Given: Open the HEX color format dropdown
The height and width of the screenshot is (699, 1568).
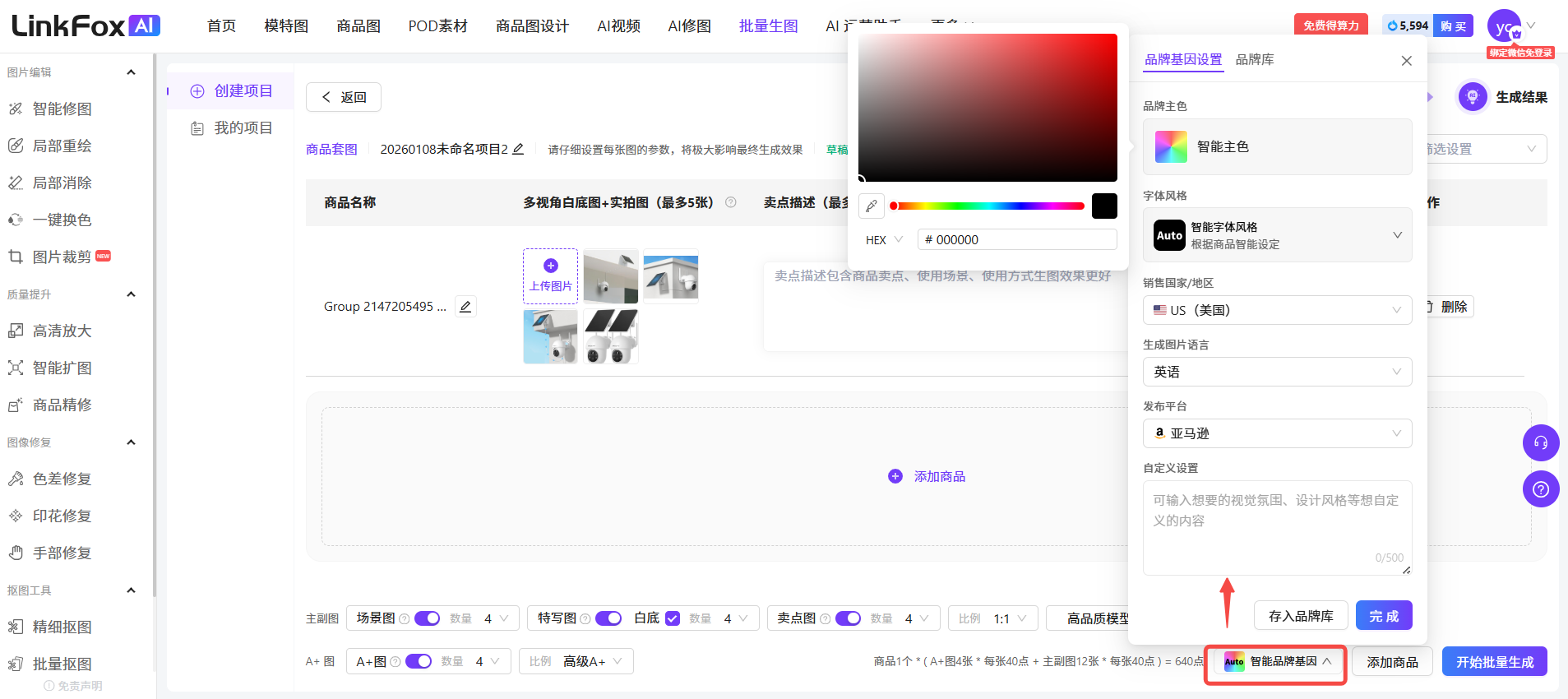Looking at the screenshot, I should click(884, 240).
